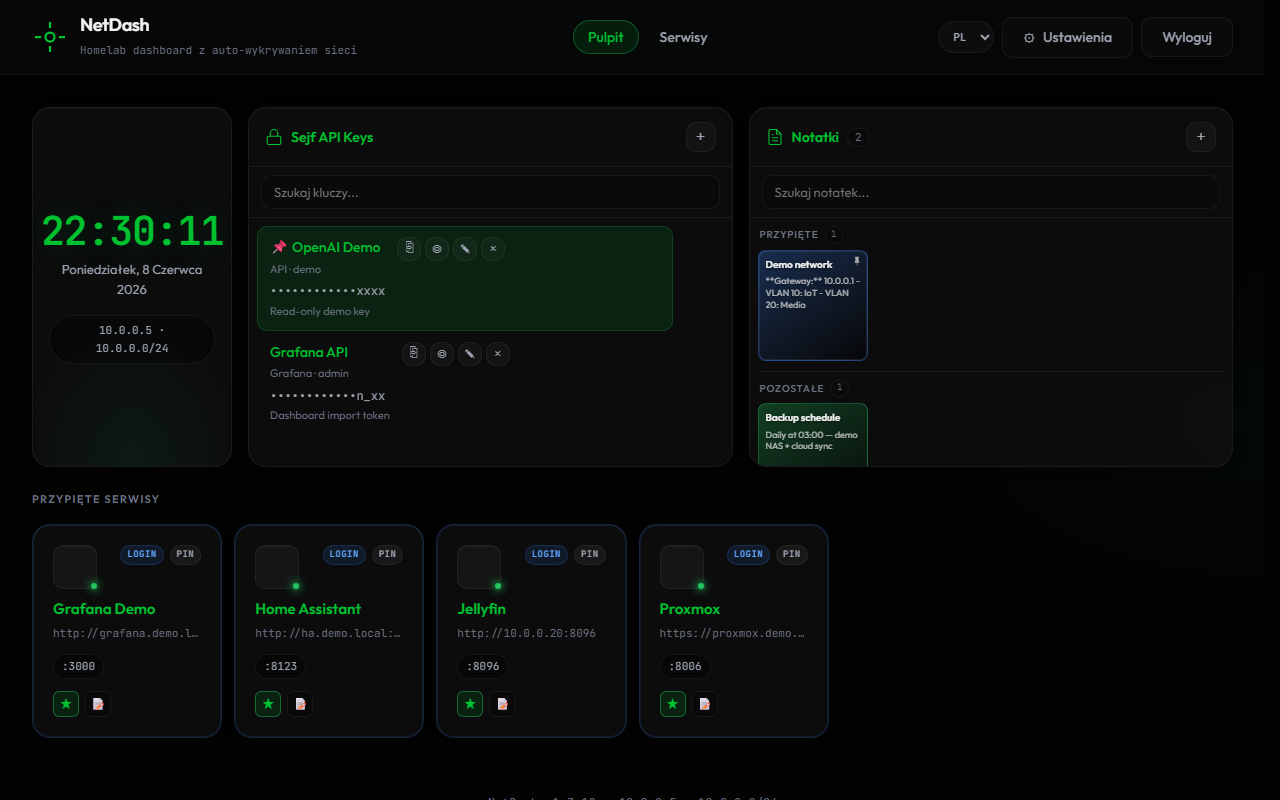Edit the OpenAI Demo key entry
Screen dimensions: 1280x800
[465, 248]
